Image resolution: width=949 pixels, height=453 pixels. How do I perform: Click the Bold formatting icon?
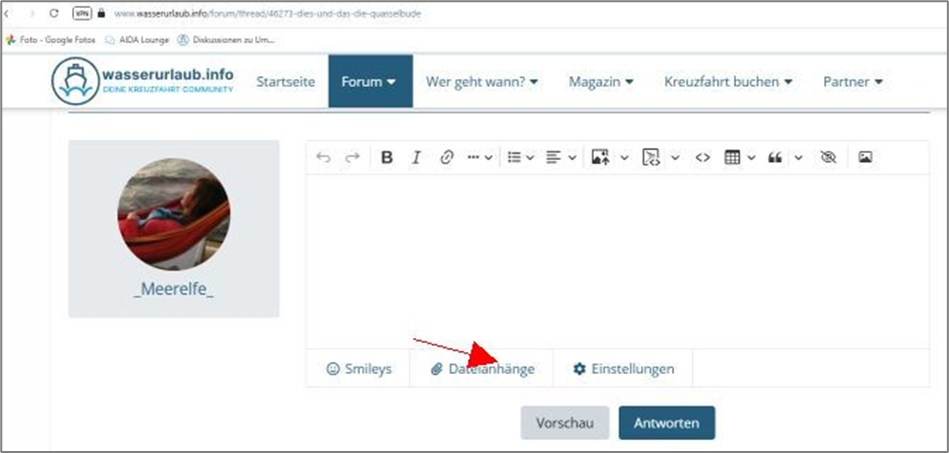(x=387, y=157)
